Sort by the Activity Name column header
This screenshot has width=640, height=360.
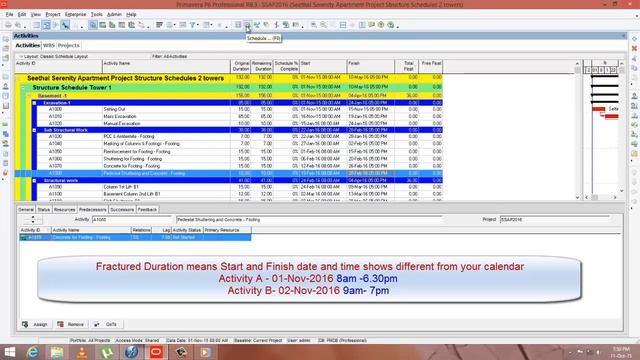pyautogui.click(x=166, y=66)
